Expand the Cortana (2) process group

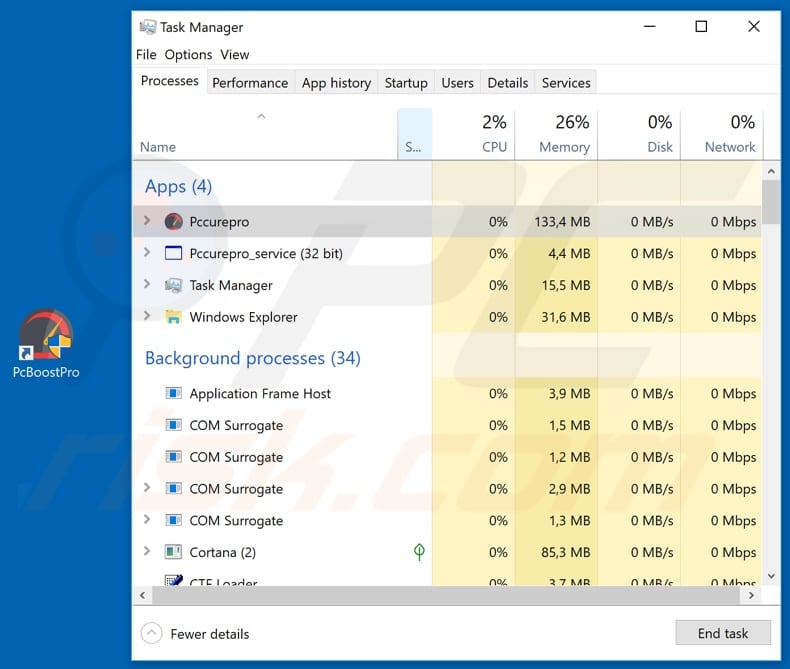[147, 551]
